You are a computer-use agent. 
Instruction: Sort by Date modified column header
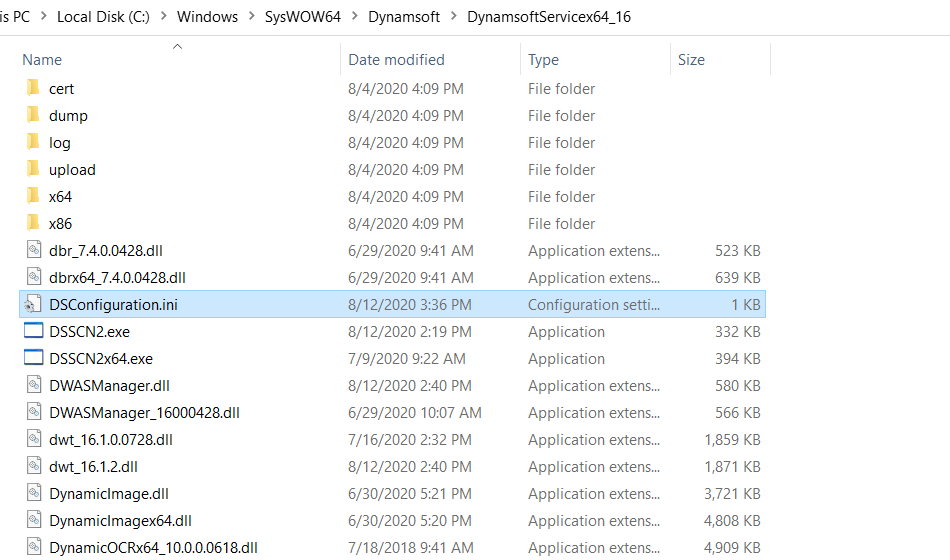pyautogui.click(x=396, y=60)
